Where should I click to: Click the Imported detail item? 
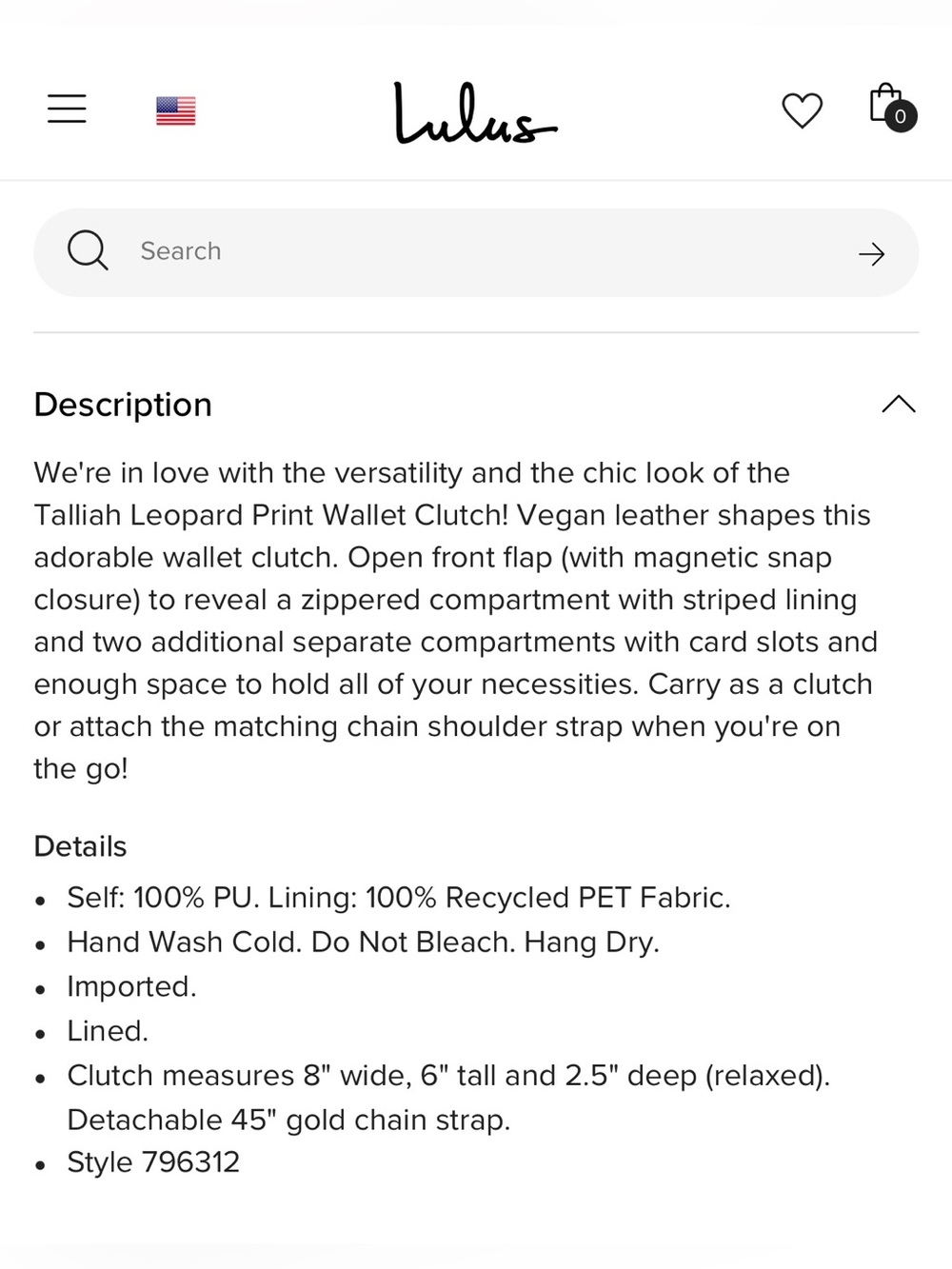131,986
